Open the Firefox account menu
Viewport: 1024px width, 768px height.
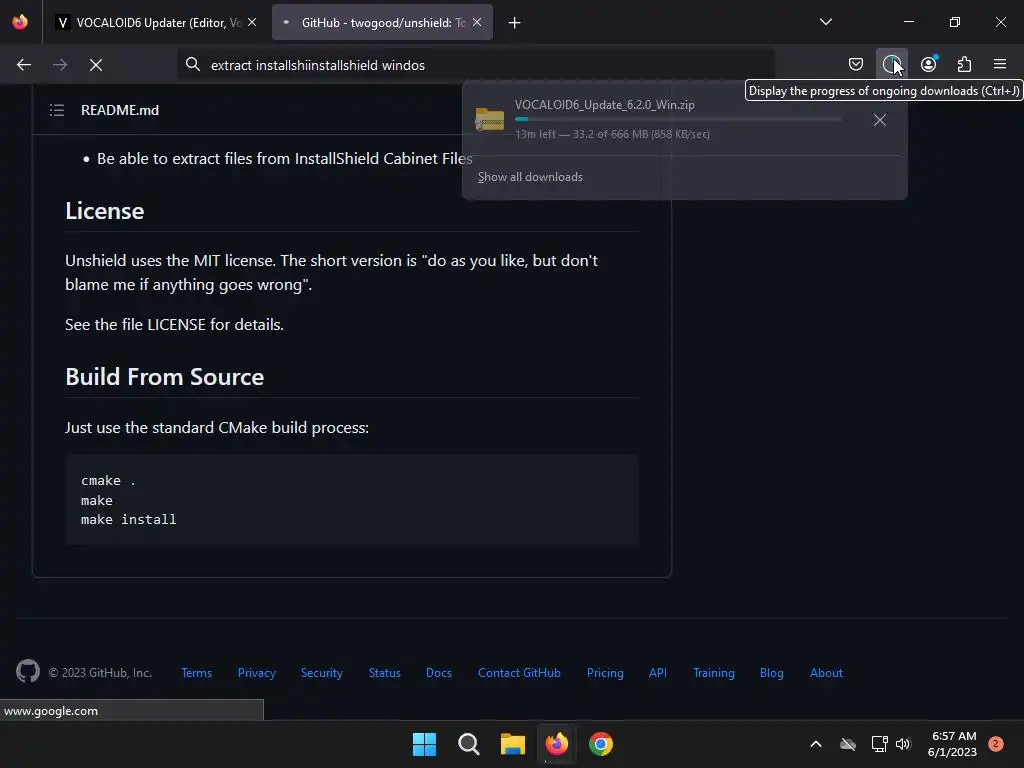[x=928, y=64]
